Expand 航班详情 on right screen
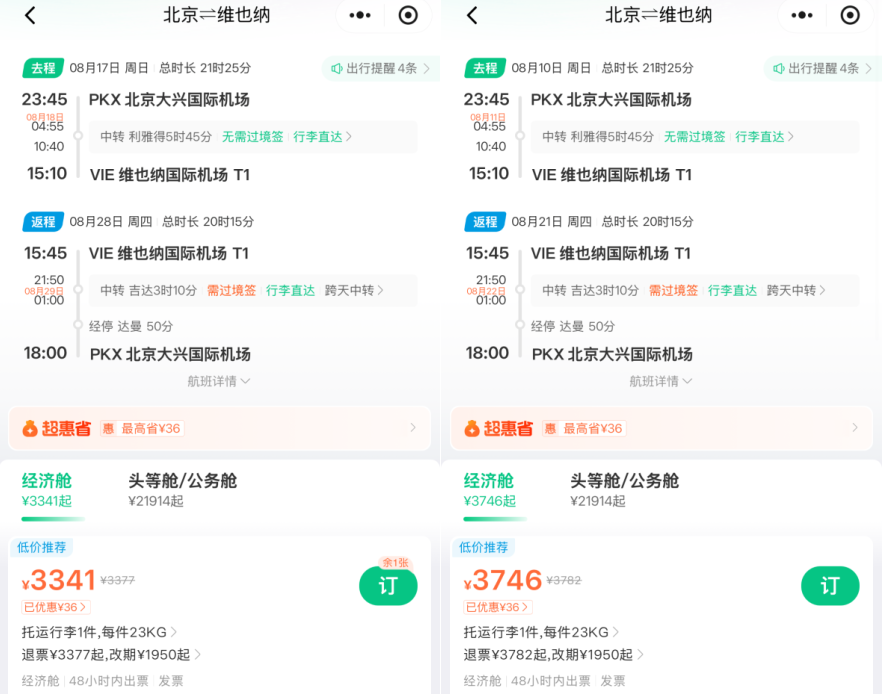882x694 pixels. 660,381
